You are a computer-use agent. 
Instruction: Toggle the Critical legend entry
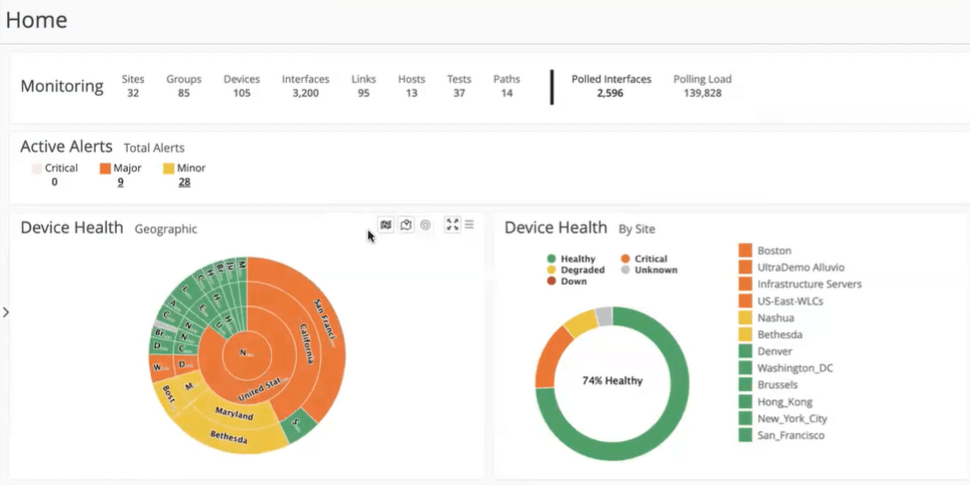[x=644, y=259]
